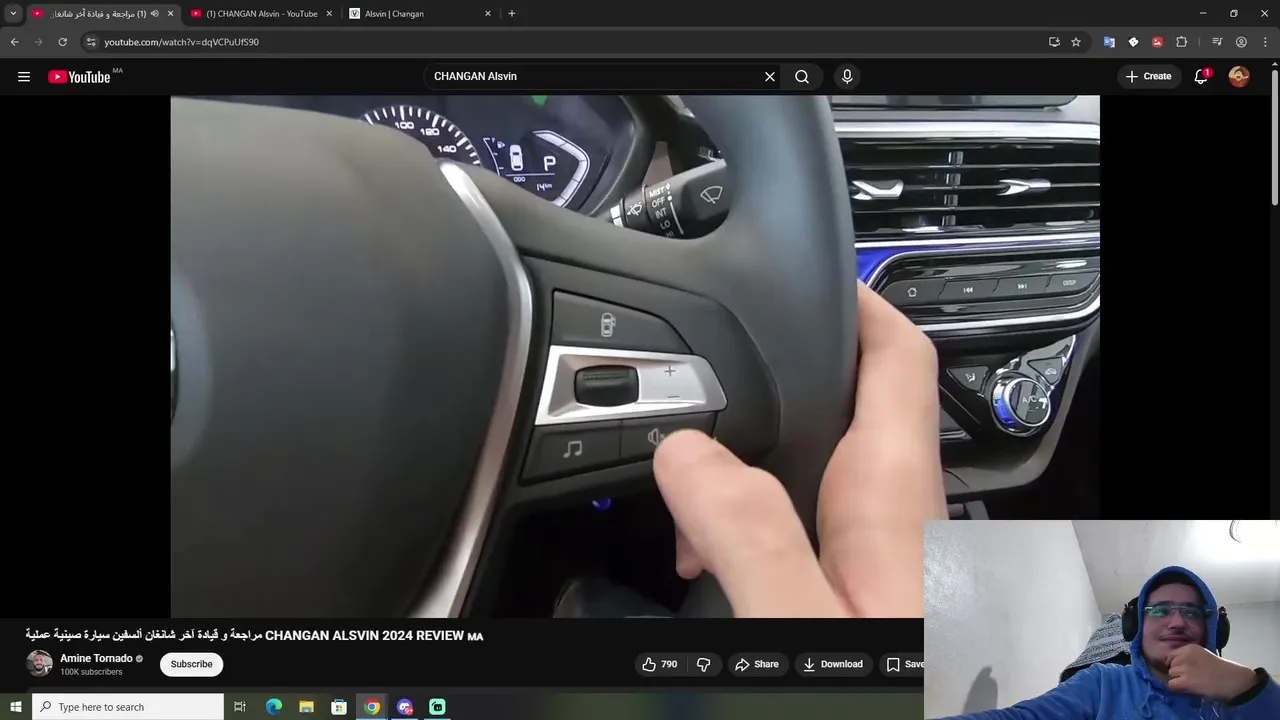Open the Create menu
The height and width of the screenshot is (720, 1280).
(x=1148, y=76)
